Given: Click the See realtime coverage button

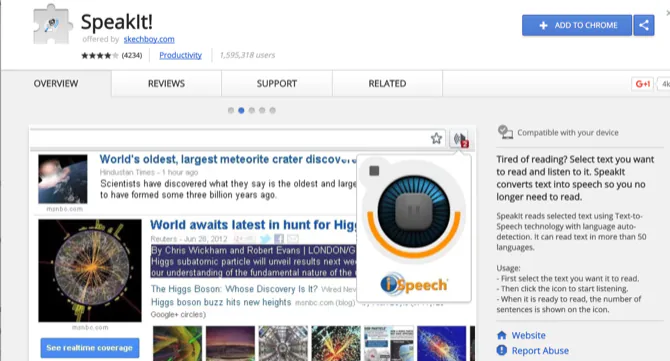Looking at the screenshot, I should [90, 348].
